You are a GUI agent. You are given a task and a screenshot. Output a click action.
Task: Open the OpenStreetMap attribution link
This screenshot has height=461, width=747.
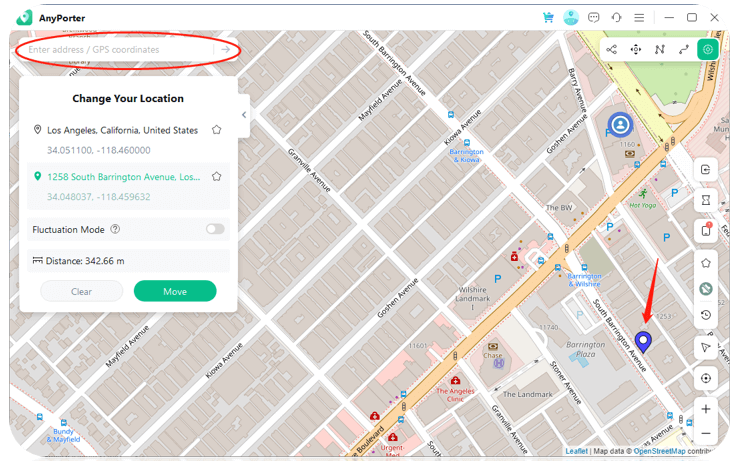(659, 451)
